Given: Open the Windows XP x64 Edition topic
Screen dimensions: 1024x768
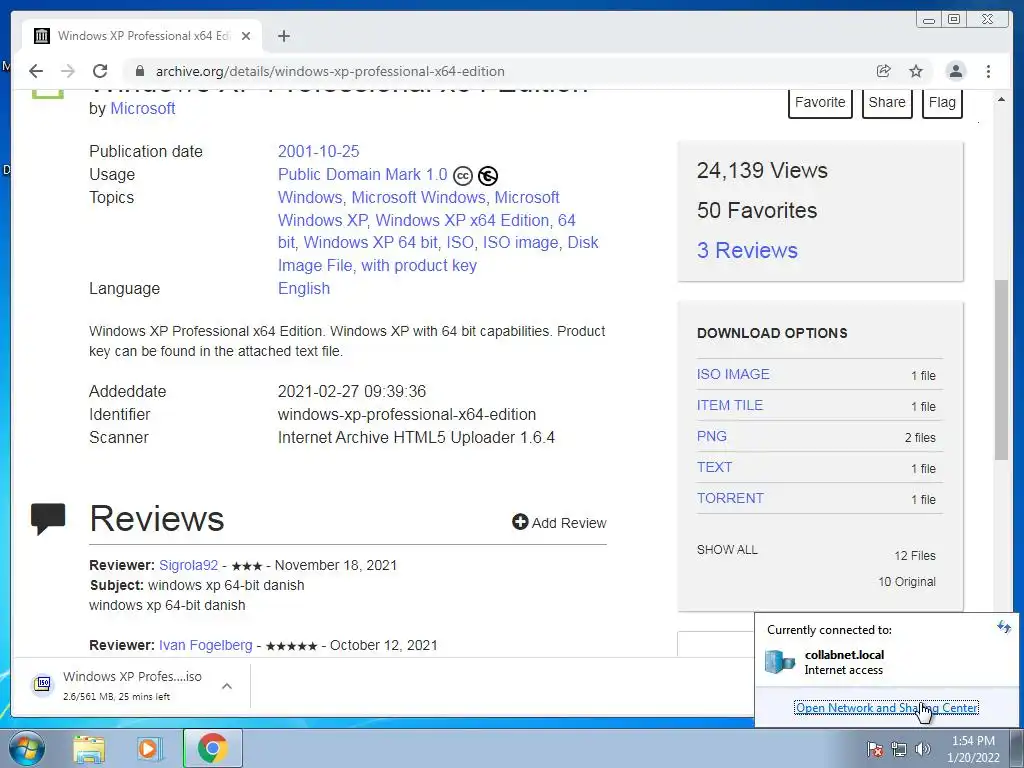Looking at the screenshot, I should [x=462, y=220].
